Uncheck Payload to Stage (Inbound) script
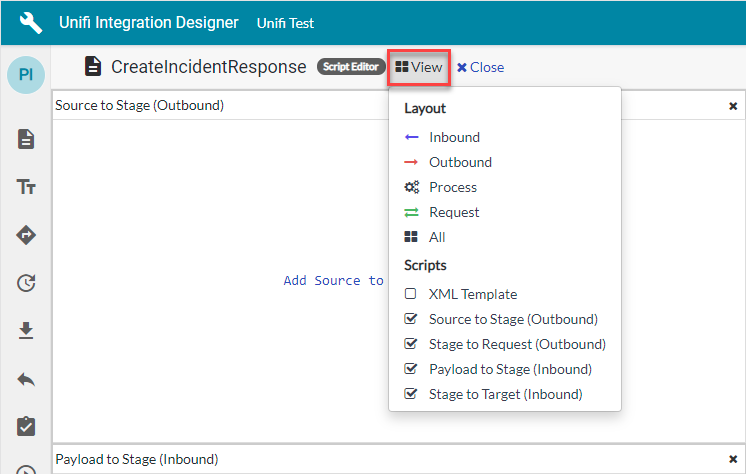 click(410, 370)
